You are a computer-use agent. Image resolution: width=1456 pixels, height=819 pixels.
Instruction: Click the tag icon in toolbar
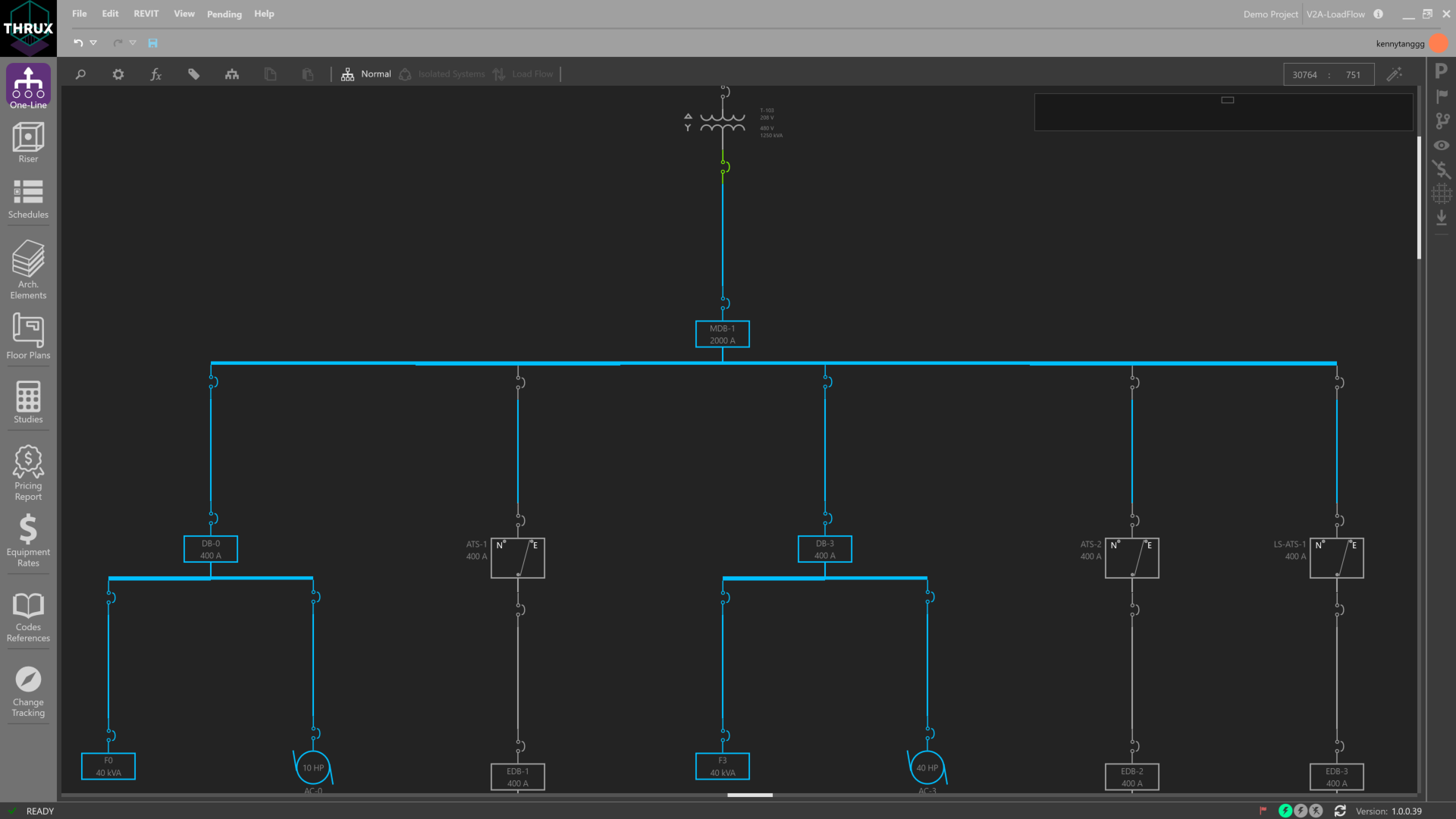point(193,74)
